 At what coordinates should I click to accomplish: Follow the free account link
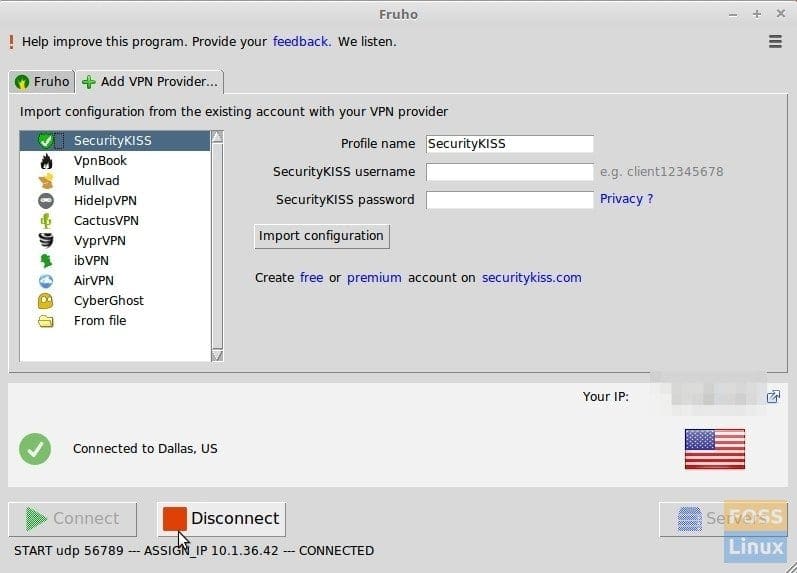point(312,278)
